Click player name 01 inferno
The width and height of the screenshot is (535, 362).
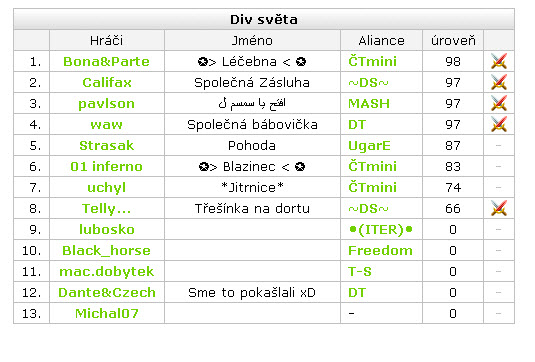(x=106, y=166)
